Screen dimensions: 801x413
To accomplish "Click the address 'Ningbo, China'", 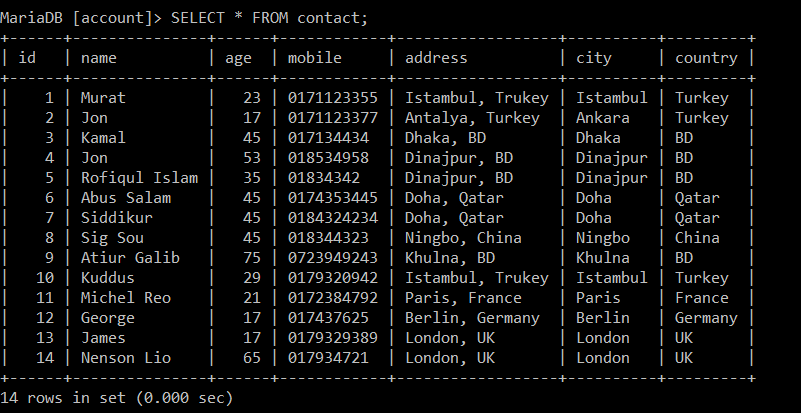I will 463,238.
